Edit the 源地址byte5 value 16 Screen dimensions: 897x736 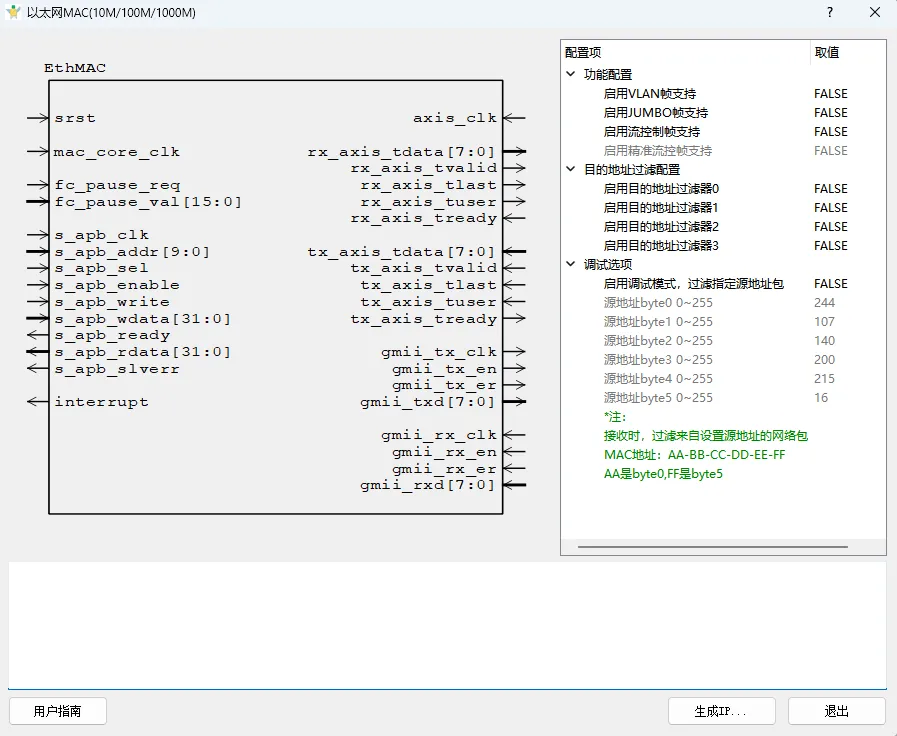pyautogui.click(x=821, y=397)
